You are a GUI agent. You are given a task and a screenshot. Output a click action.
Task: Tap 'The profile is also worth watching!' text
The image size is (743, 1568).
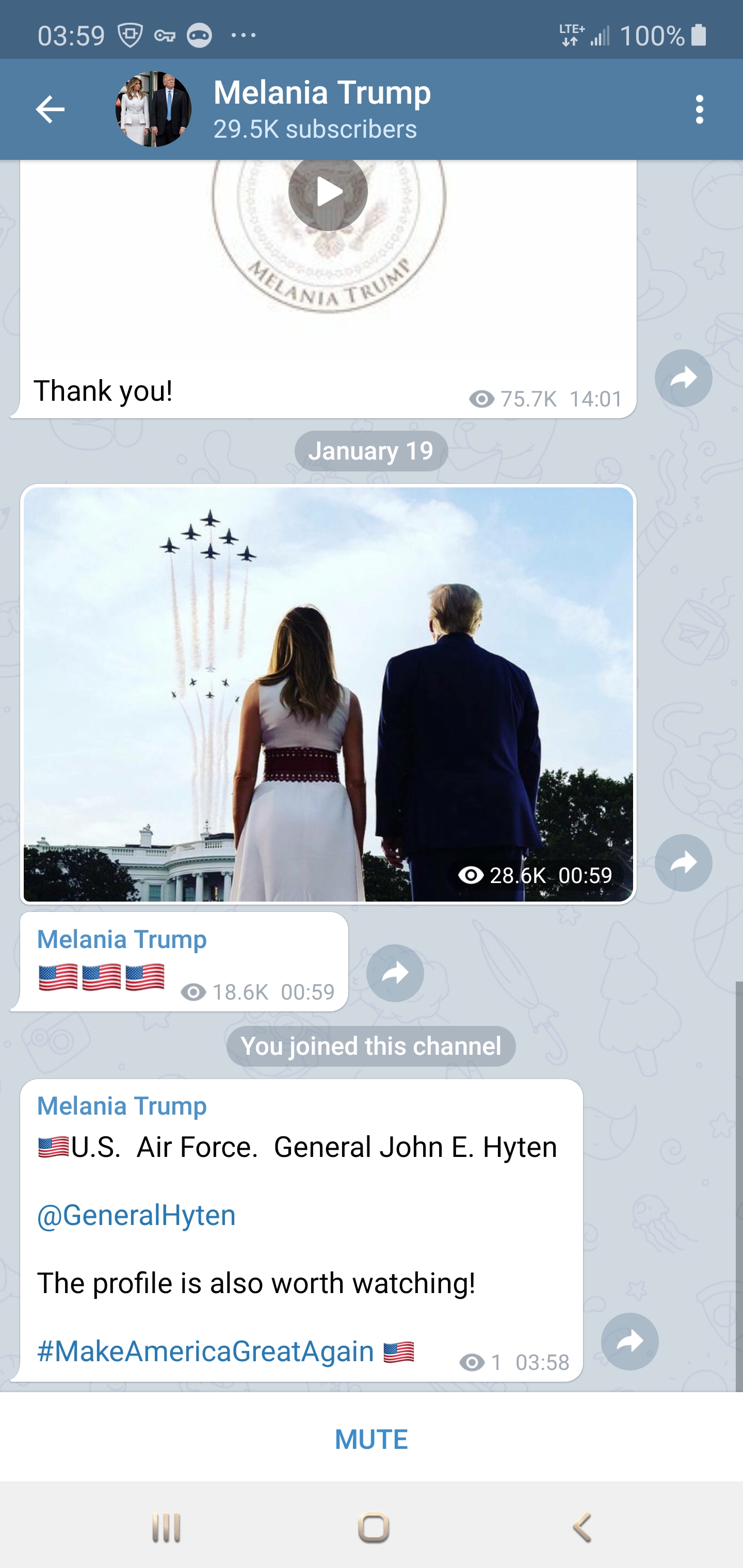tap(256, 1283)
